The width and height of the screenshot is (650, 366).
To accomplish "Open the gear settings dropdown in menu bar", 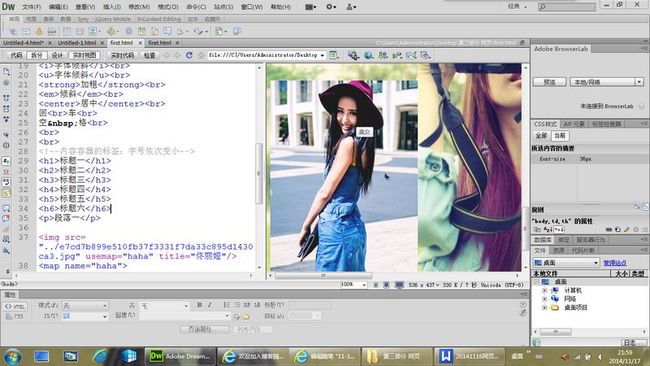I will (x=331, y=7).
